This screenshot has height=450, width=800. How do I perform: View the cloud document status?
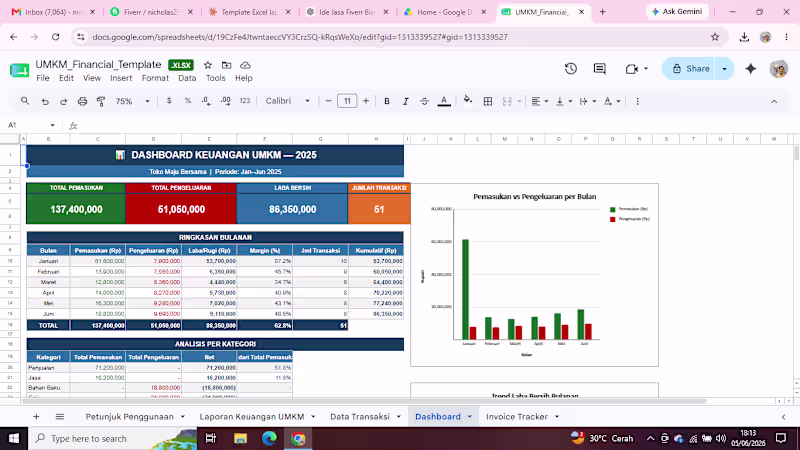point(245,65)
